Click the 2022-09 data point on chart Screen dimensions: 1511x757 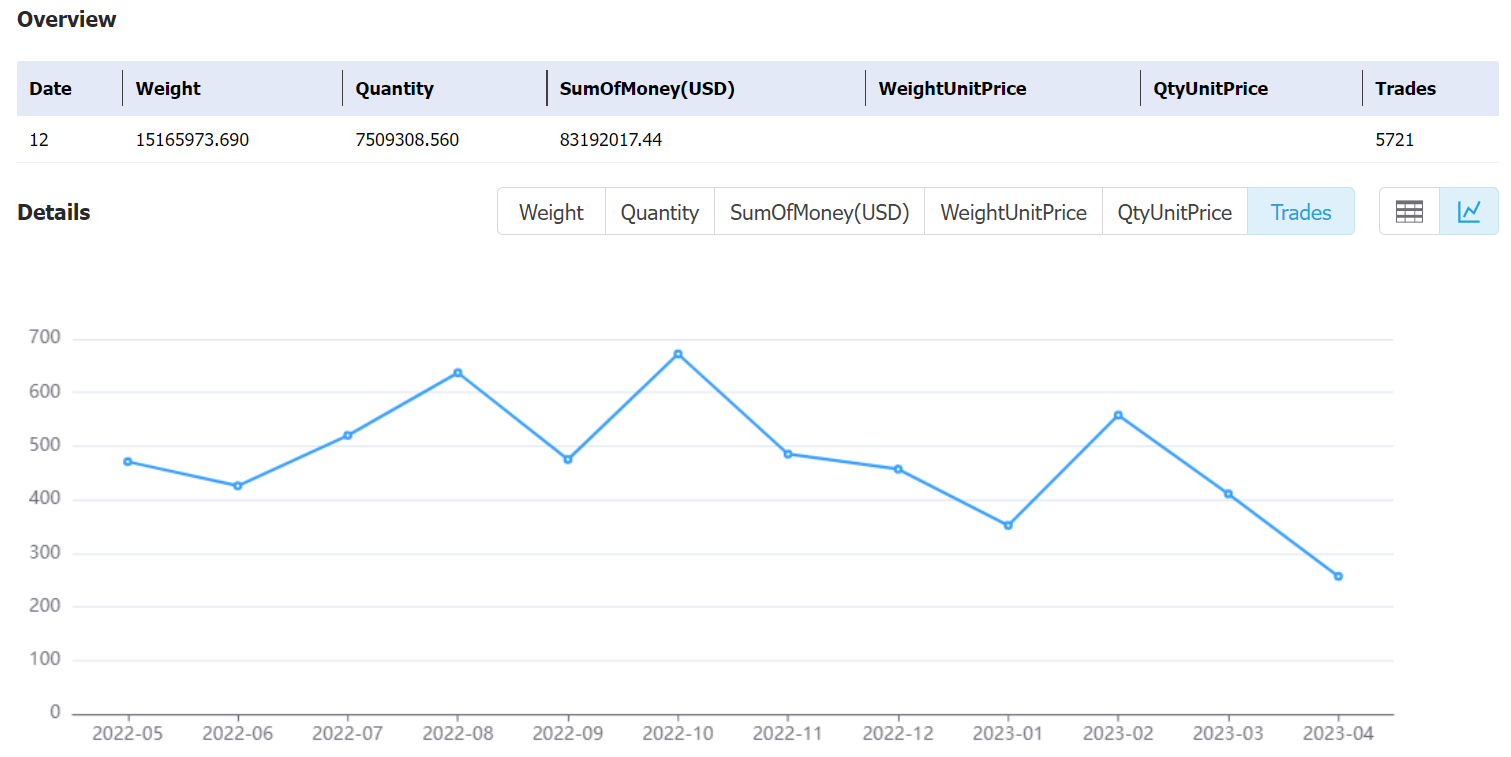point(568,459)
